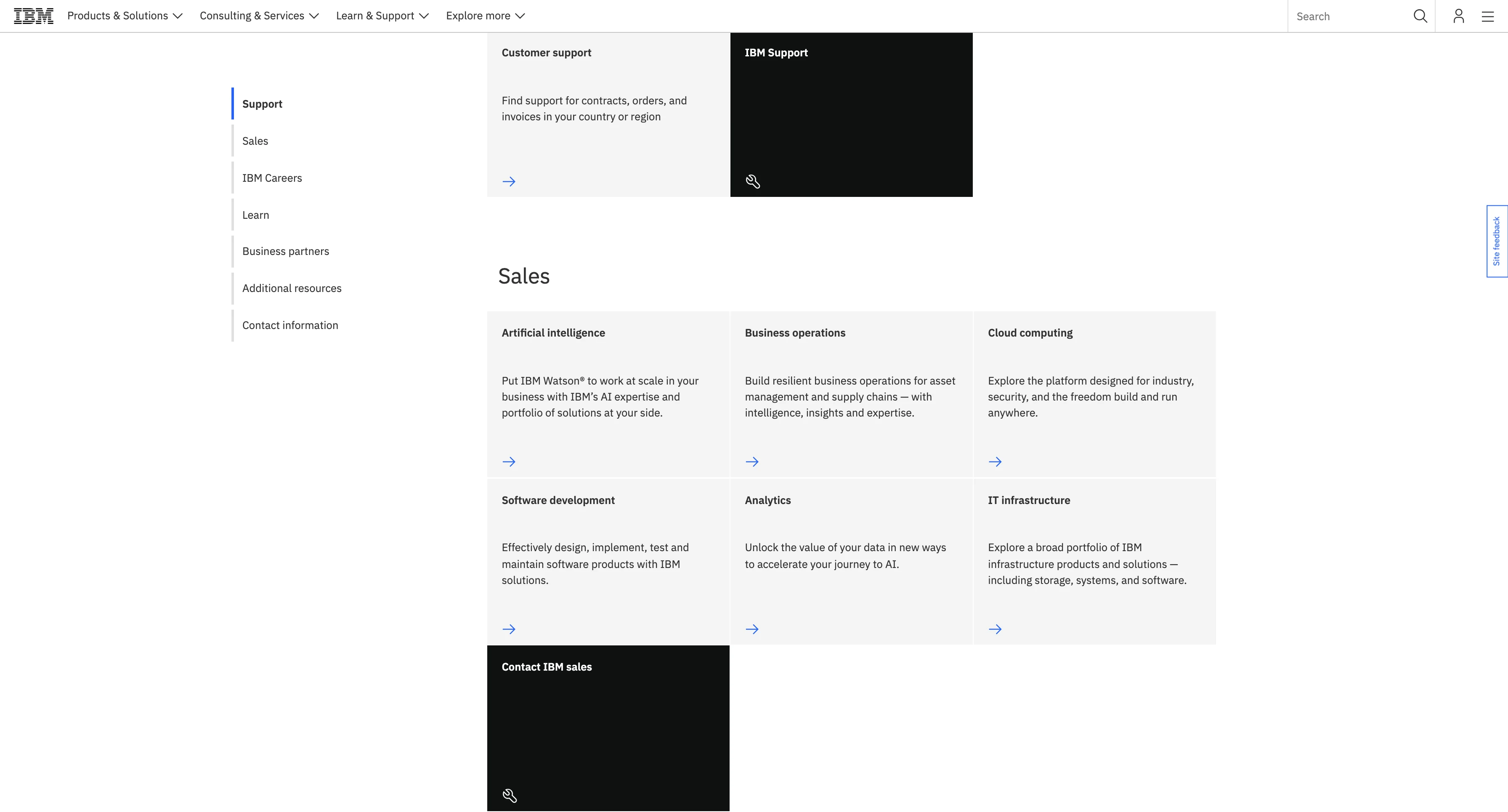Open the Customer support card title
Image resolution: width=1508 pixels, height=812 pixels.
pos(546,53)
